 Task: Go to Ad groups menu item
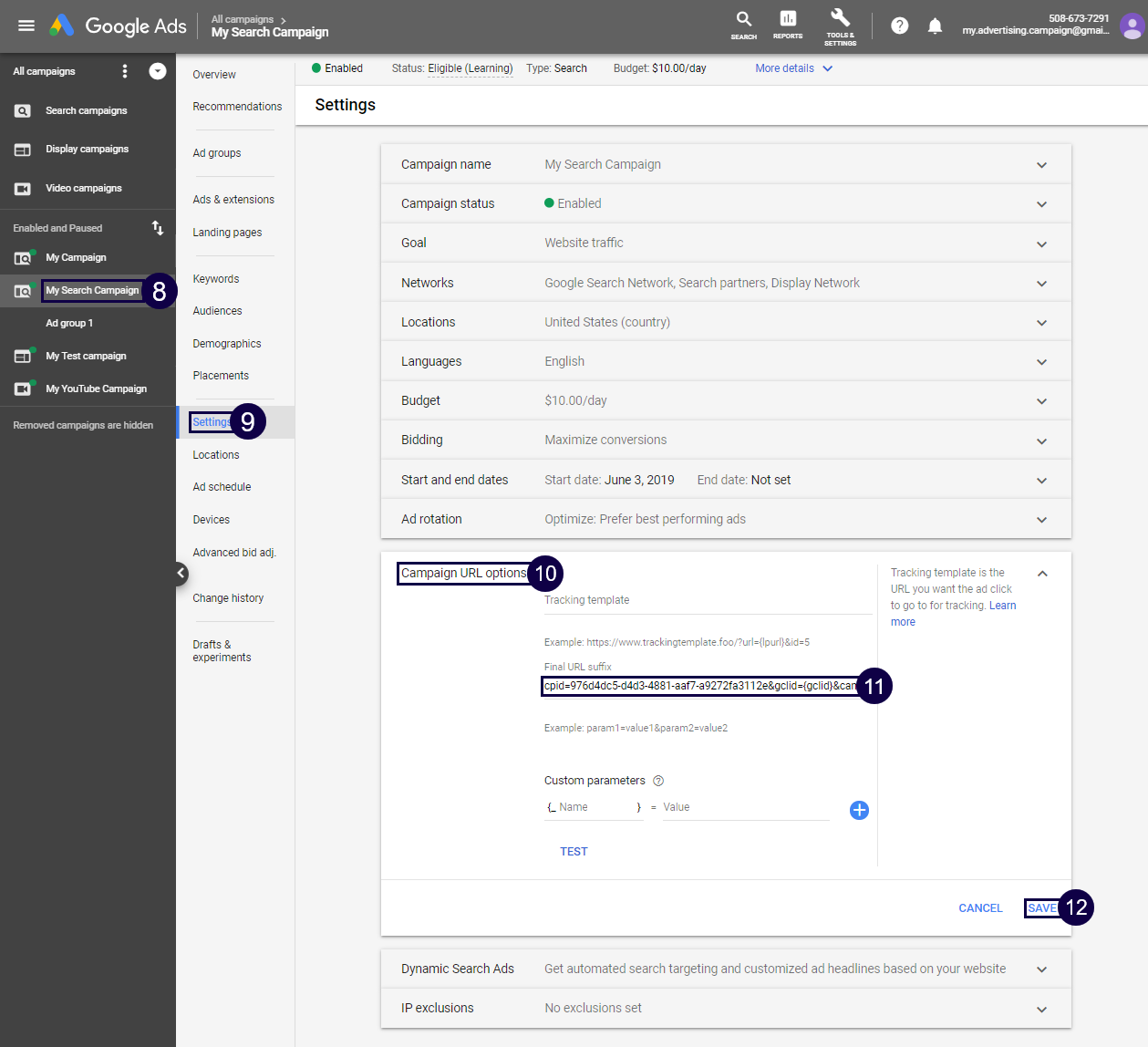pos(217,153)
